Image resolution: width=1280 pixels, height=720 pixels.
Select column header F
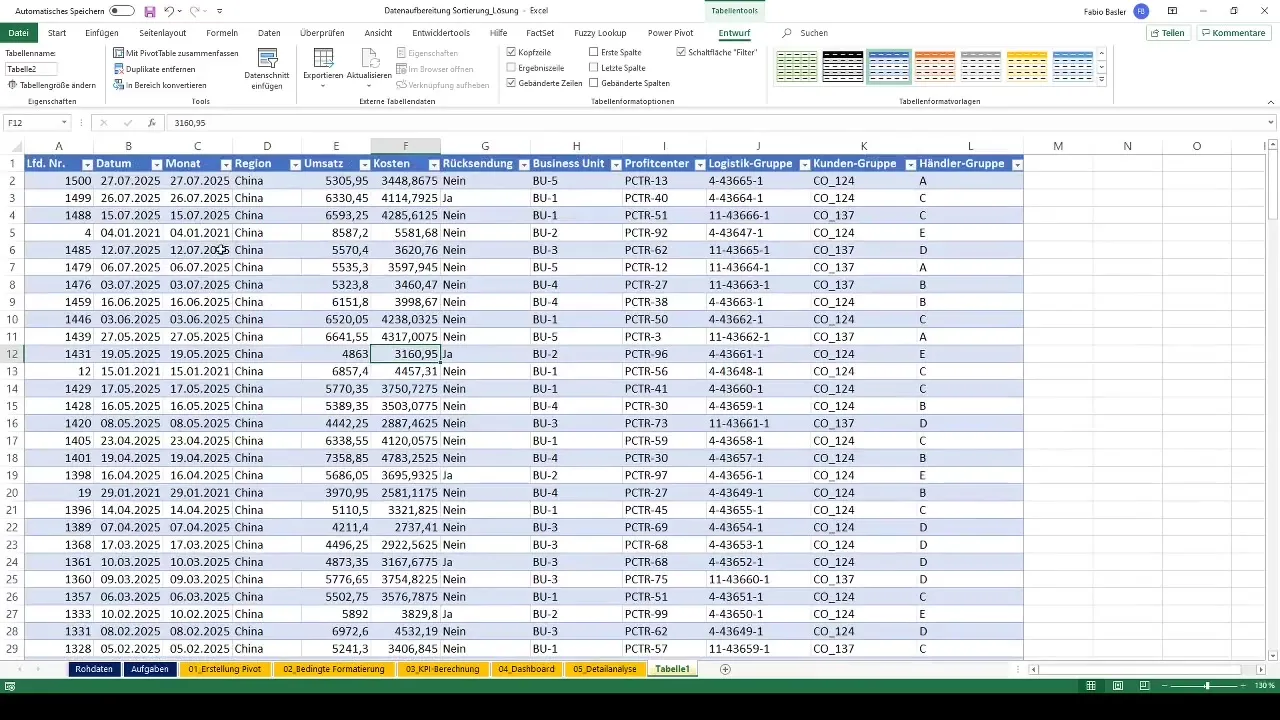click(x=405, y=146)
